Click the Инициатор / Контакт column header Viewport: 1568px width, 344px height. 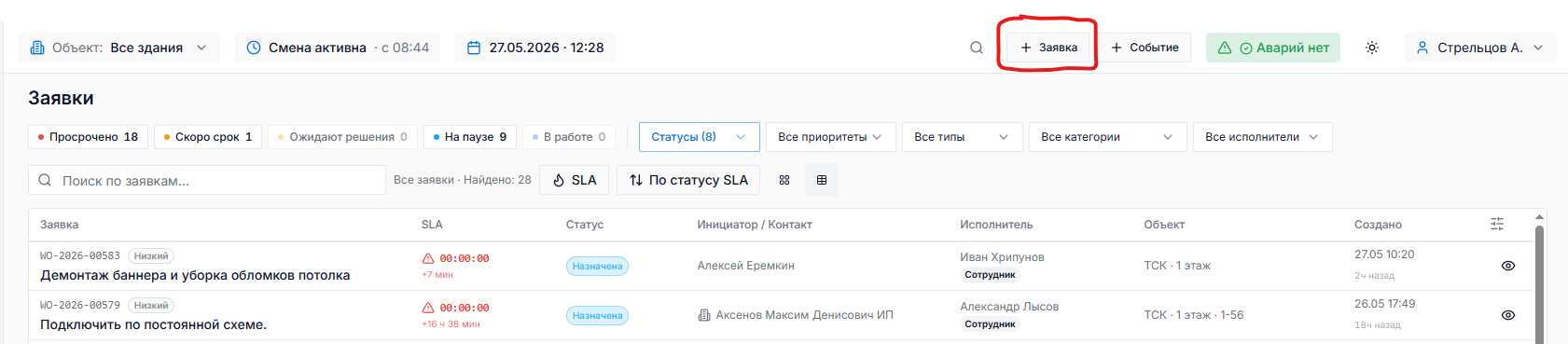click(755, 225)
